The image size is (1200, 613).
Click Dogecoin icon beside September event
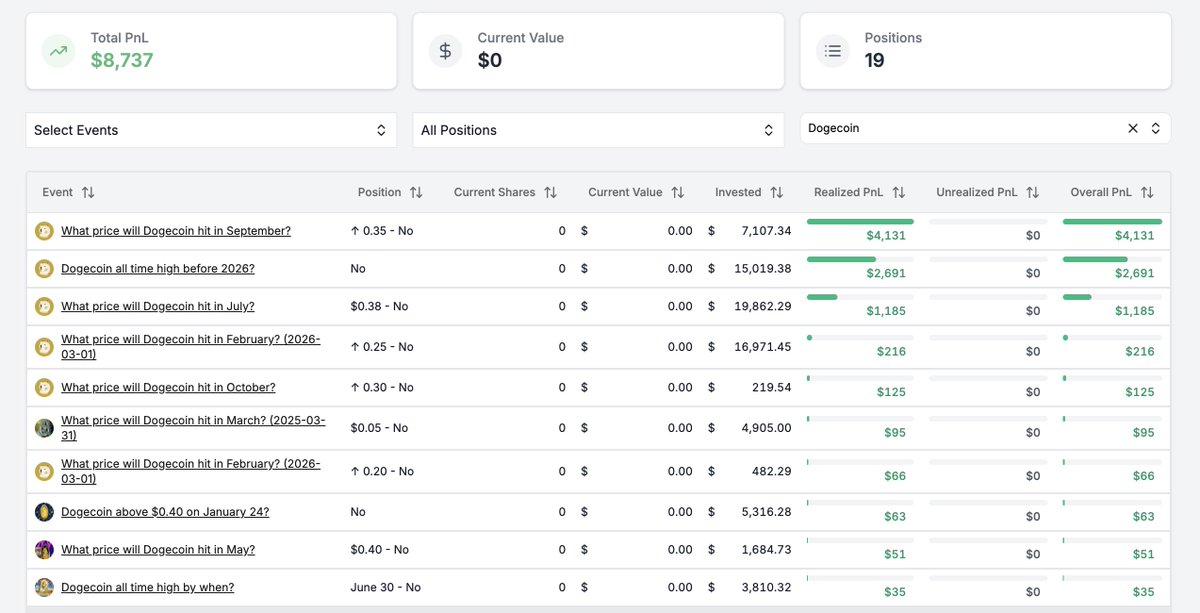(44, 231)
